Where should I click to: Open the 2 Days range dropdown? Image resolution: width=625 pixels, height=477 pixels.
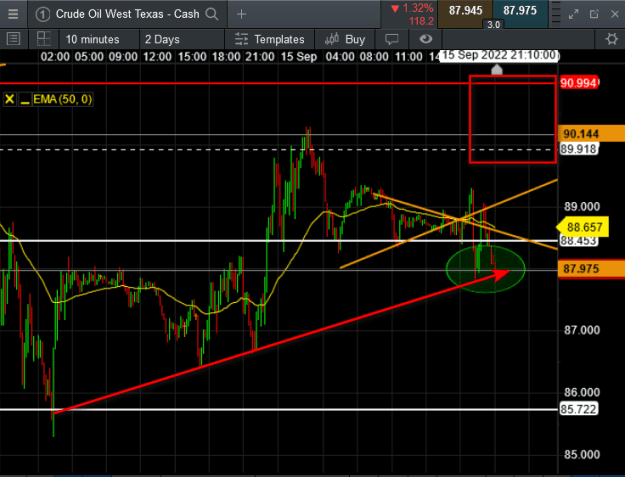pyautogui.click(x=182, y=39)
